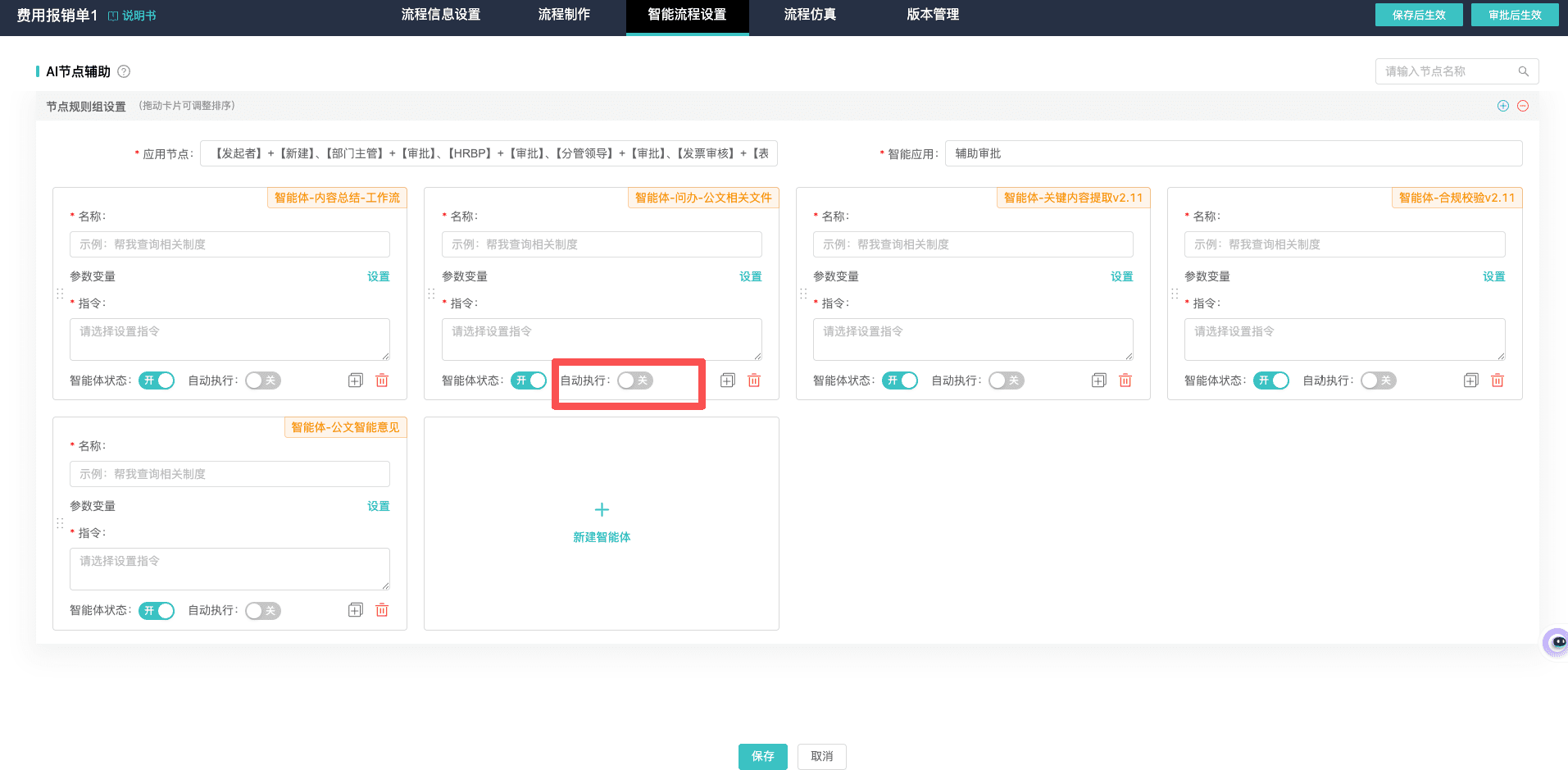The image size is (1568, 770).
Task: Turn off 智能体状态 for 智能体-内容总结-工作流
Action: click(x=157, y=380)
